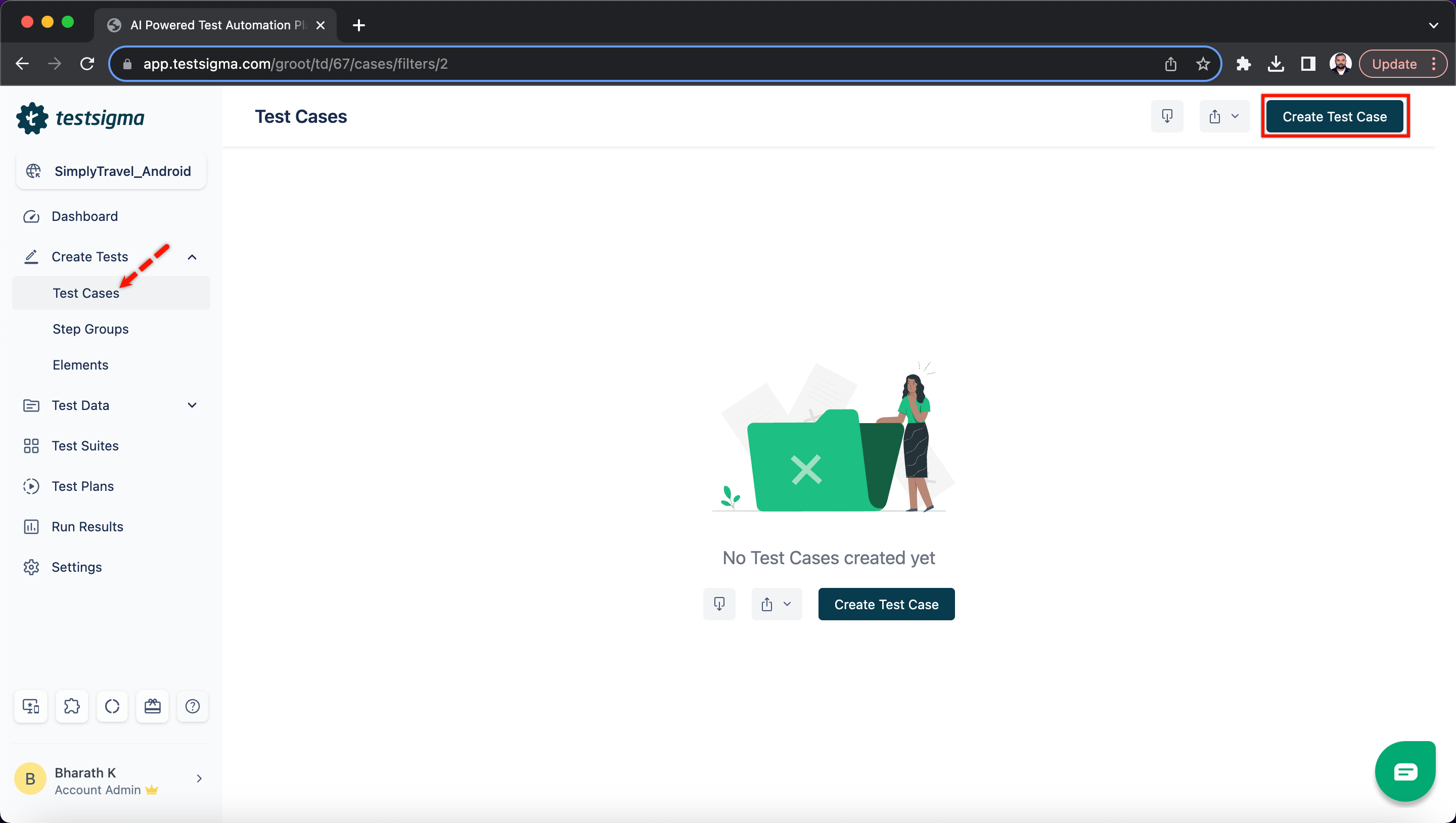The height and width of the screenshot is (823, 1456).
Task: Expand the Test Data section
Action: (x=192, y=405)
